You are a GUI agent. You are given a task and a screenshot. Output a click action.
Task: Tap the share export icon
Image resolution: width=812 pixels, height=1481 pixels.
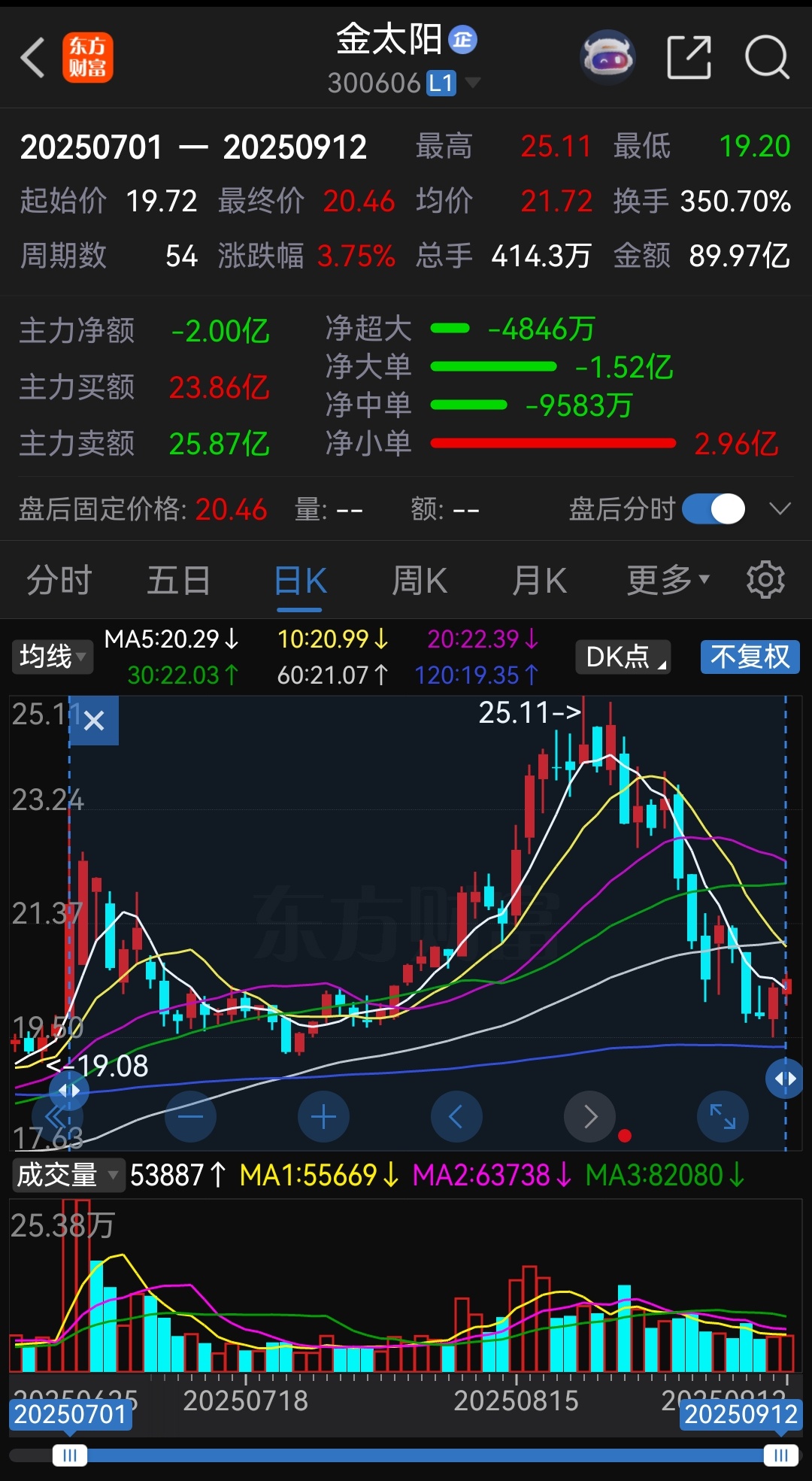(x=689, y=57)
